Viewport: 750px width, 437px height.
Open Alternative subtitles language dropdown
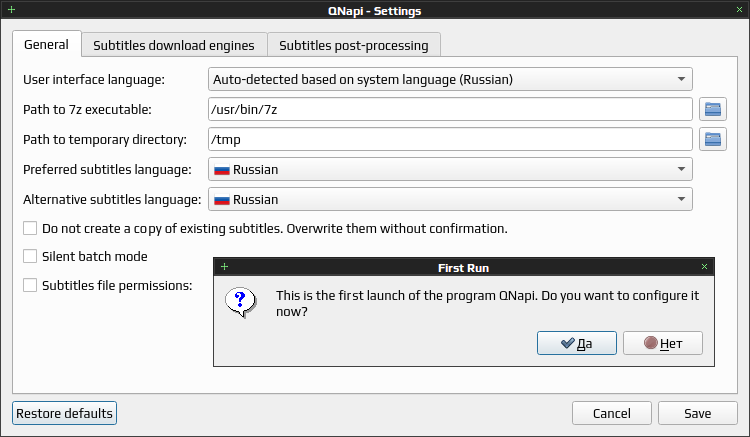click(450, 199)
